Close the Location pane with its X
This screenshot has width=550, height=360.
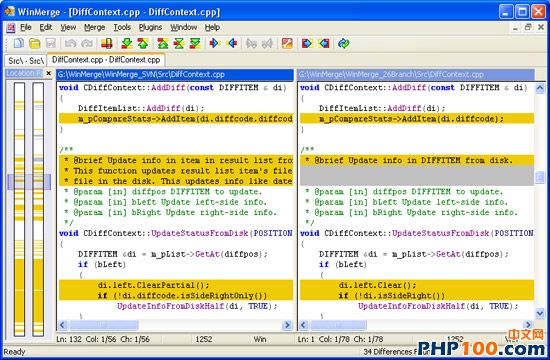(48, 73)
